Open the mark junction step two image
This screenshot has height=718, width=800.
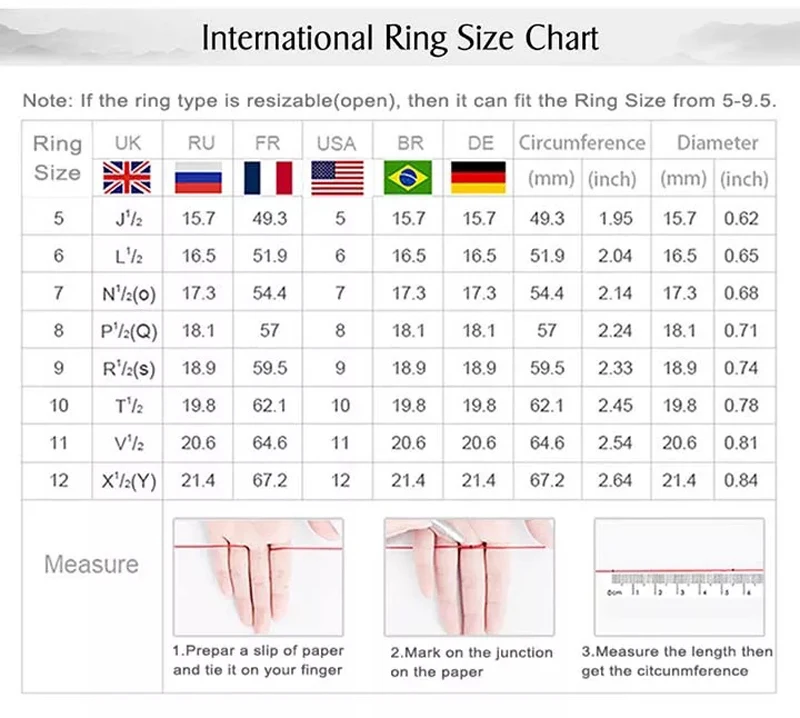469,577
